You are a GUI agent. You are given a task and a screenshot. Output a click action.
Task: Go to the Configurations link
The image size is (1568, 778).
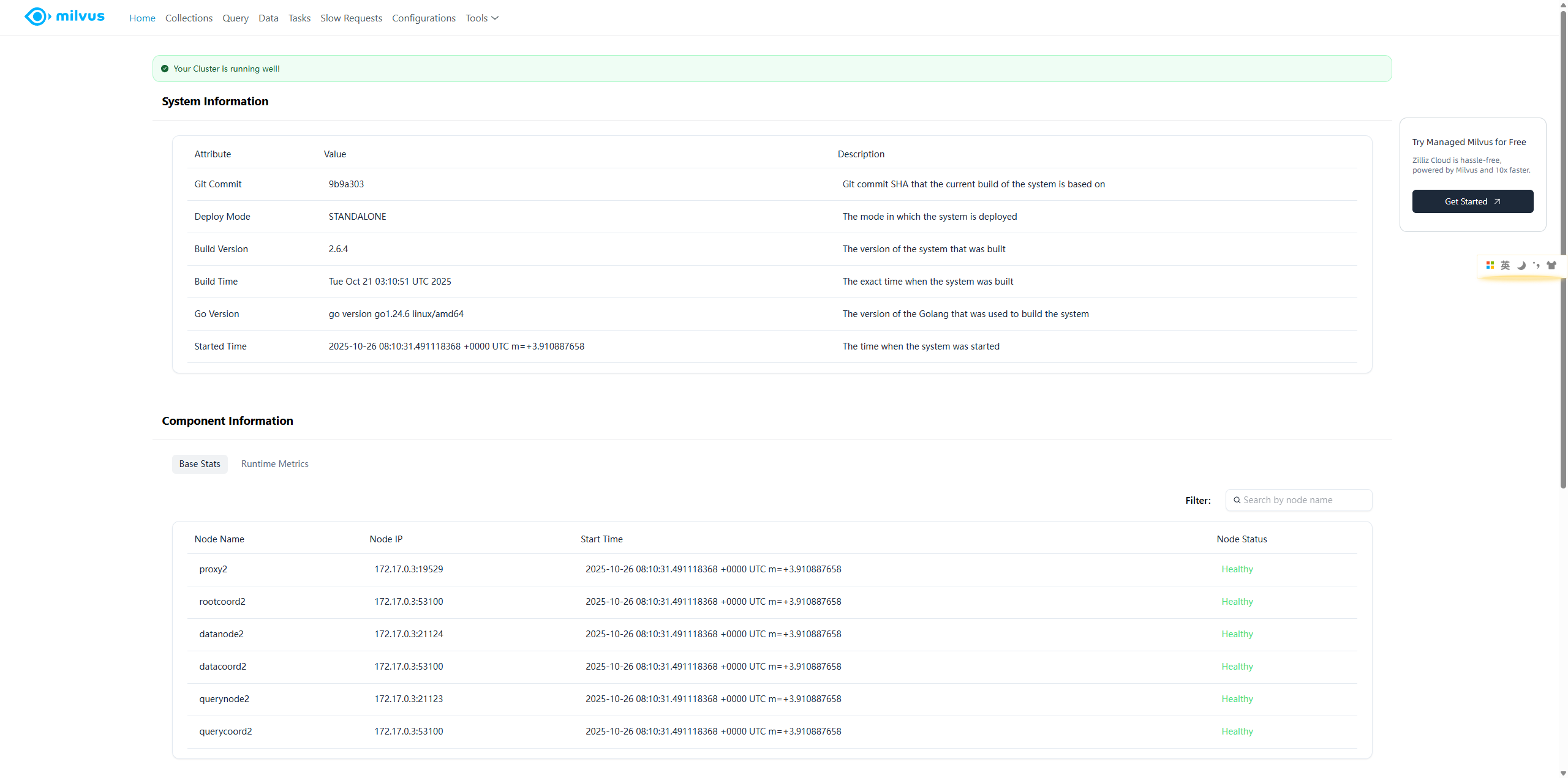pyautogui.click(x=424, y=18)
